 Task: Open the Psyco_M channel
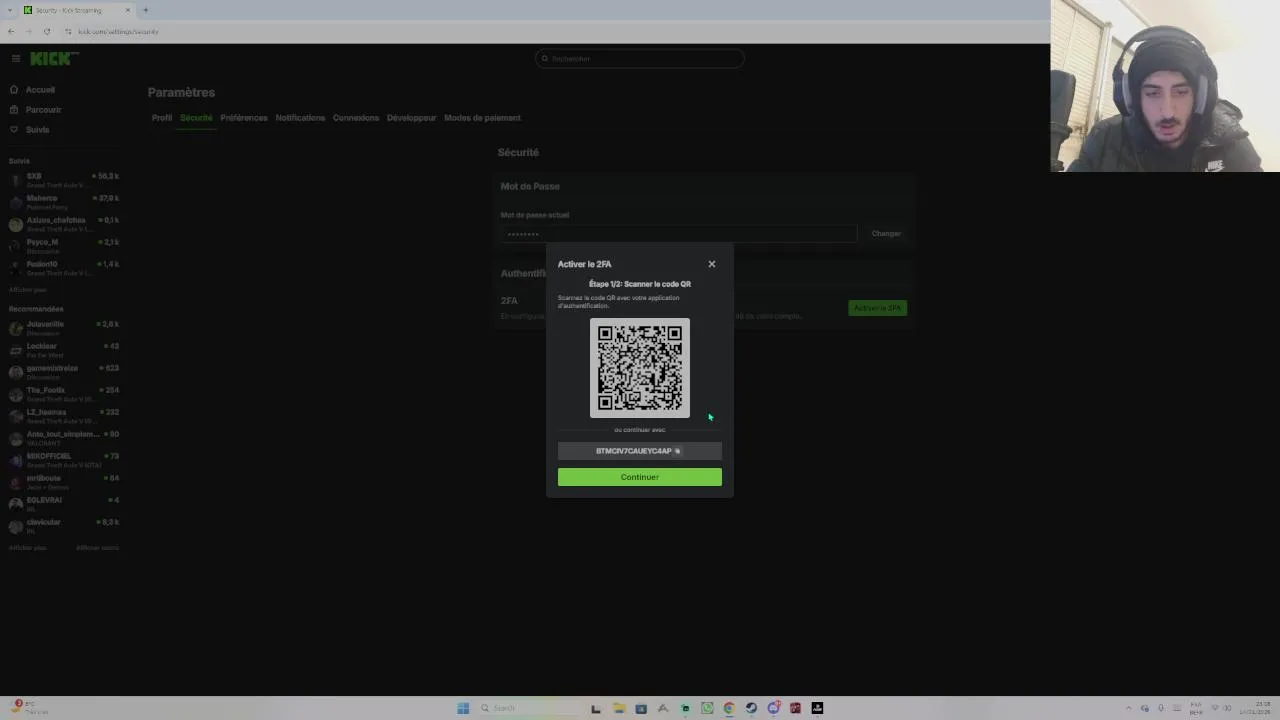(x=64, y=245)
